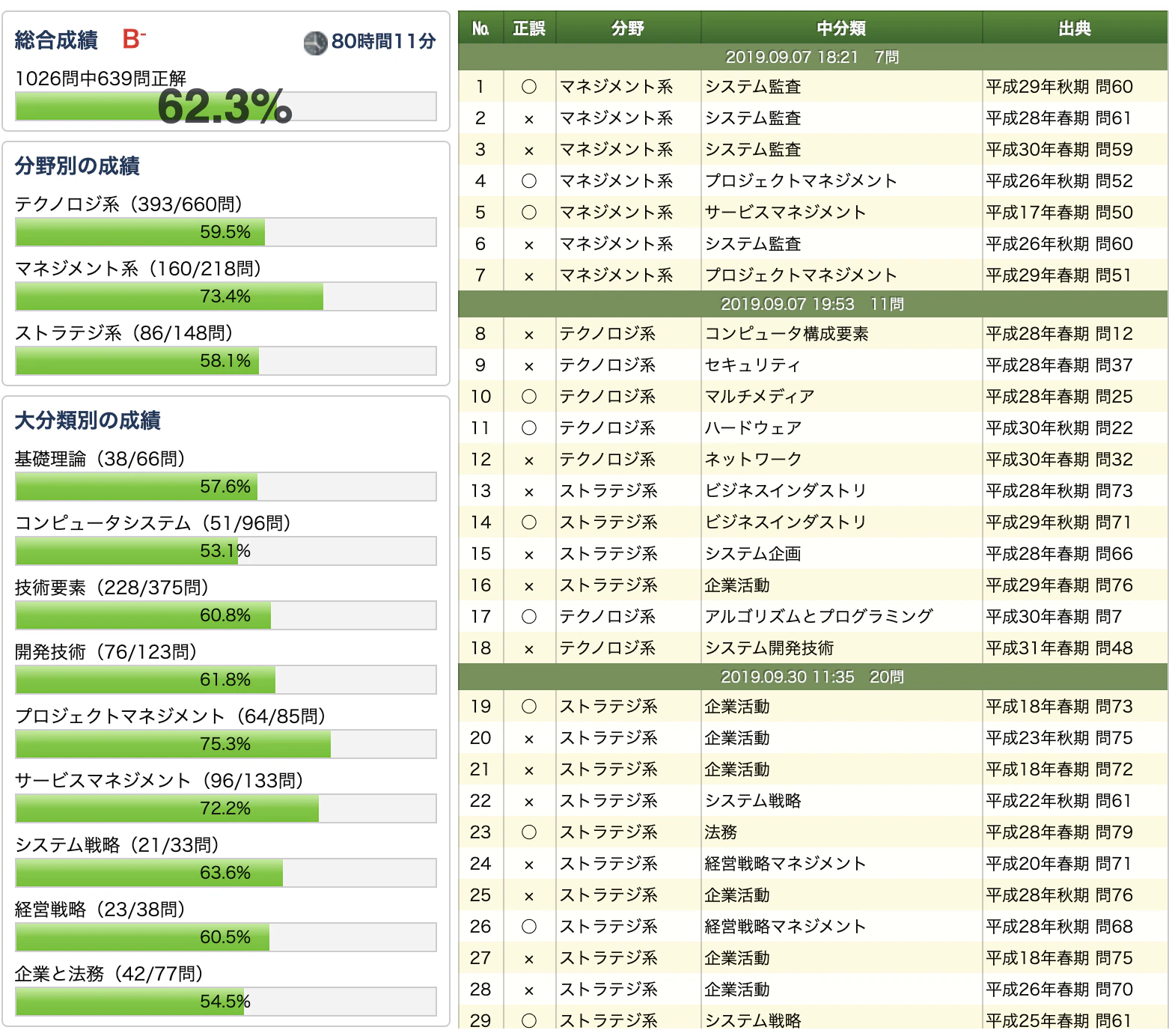Open source 平成30年春期 問59
This screenshot has width=1169, height=1036.
1059,150
